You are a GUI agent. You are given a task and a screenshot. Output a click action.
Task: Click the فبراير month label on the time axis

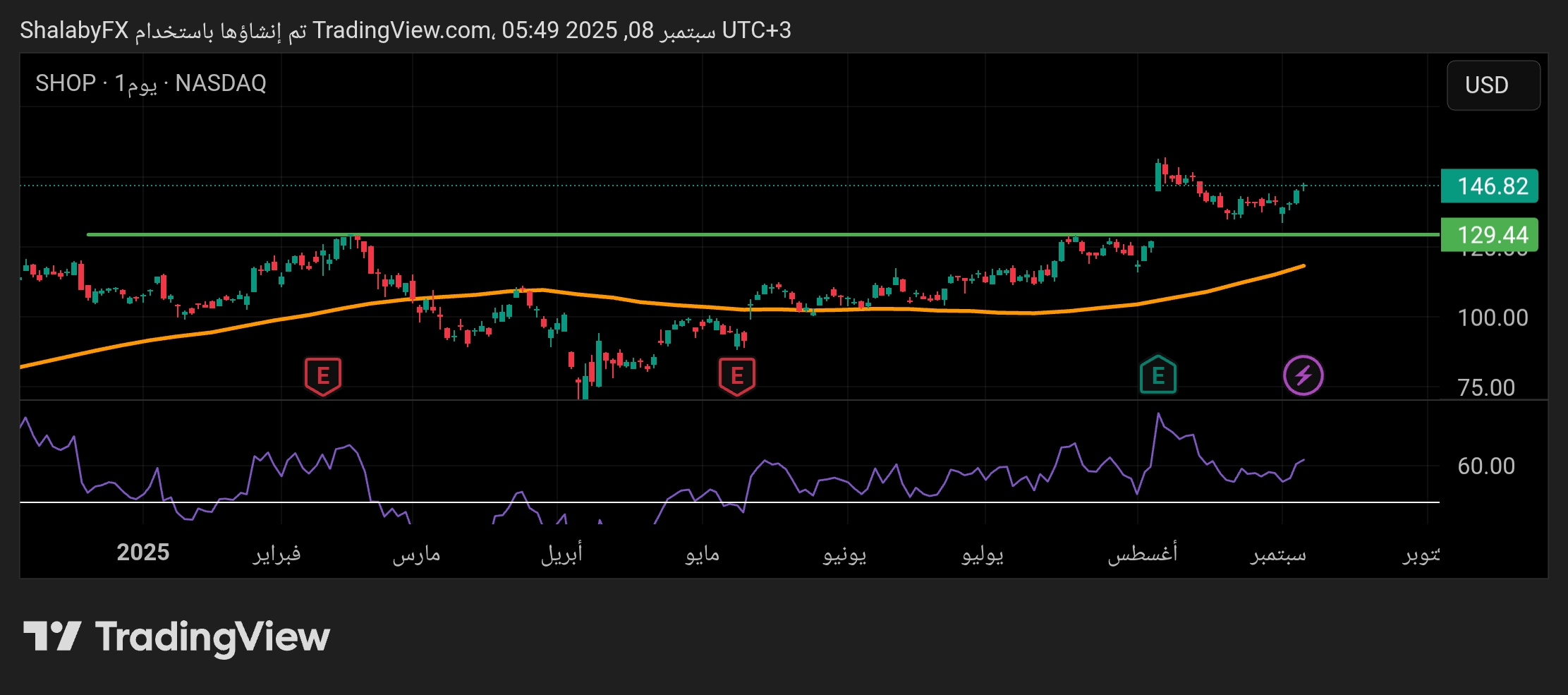[277, 554]
